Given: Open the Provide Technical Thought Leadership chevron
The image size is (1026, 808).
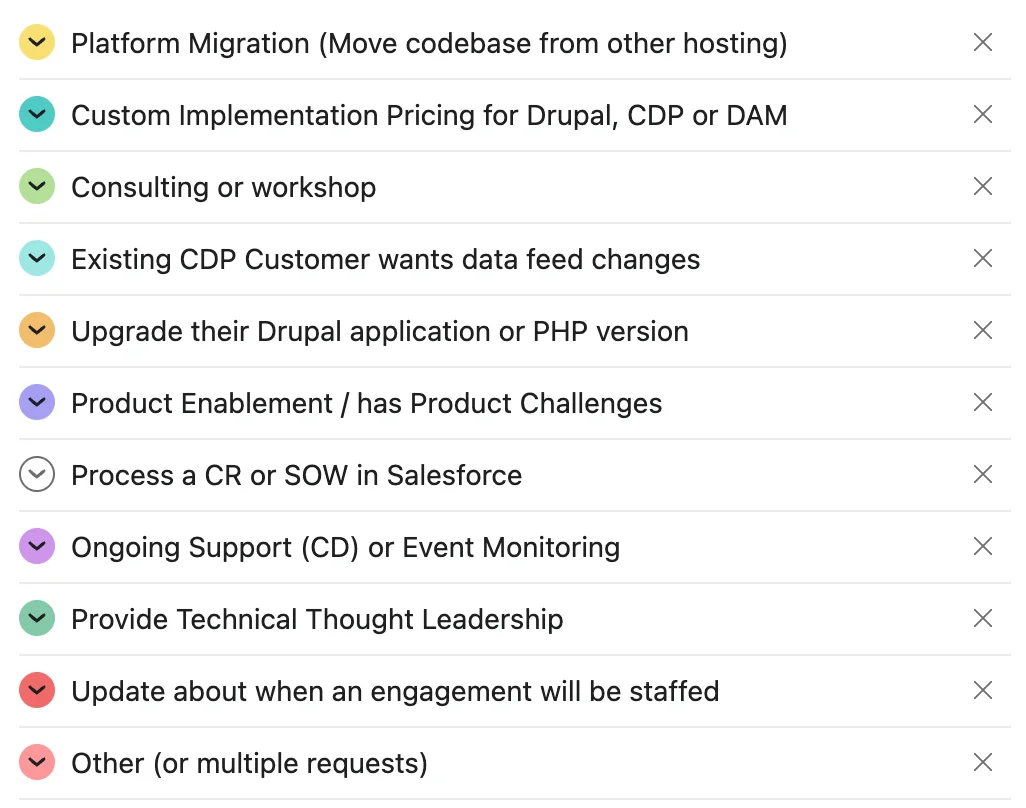Looking at the screenshot, I should [x=36, y=618].
